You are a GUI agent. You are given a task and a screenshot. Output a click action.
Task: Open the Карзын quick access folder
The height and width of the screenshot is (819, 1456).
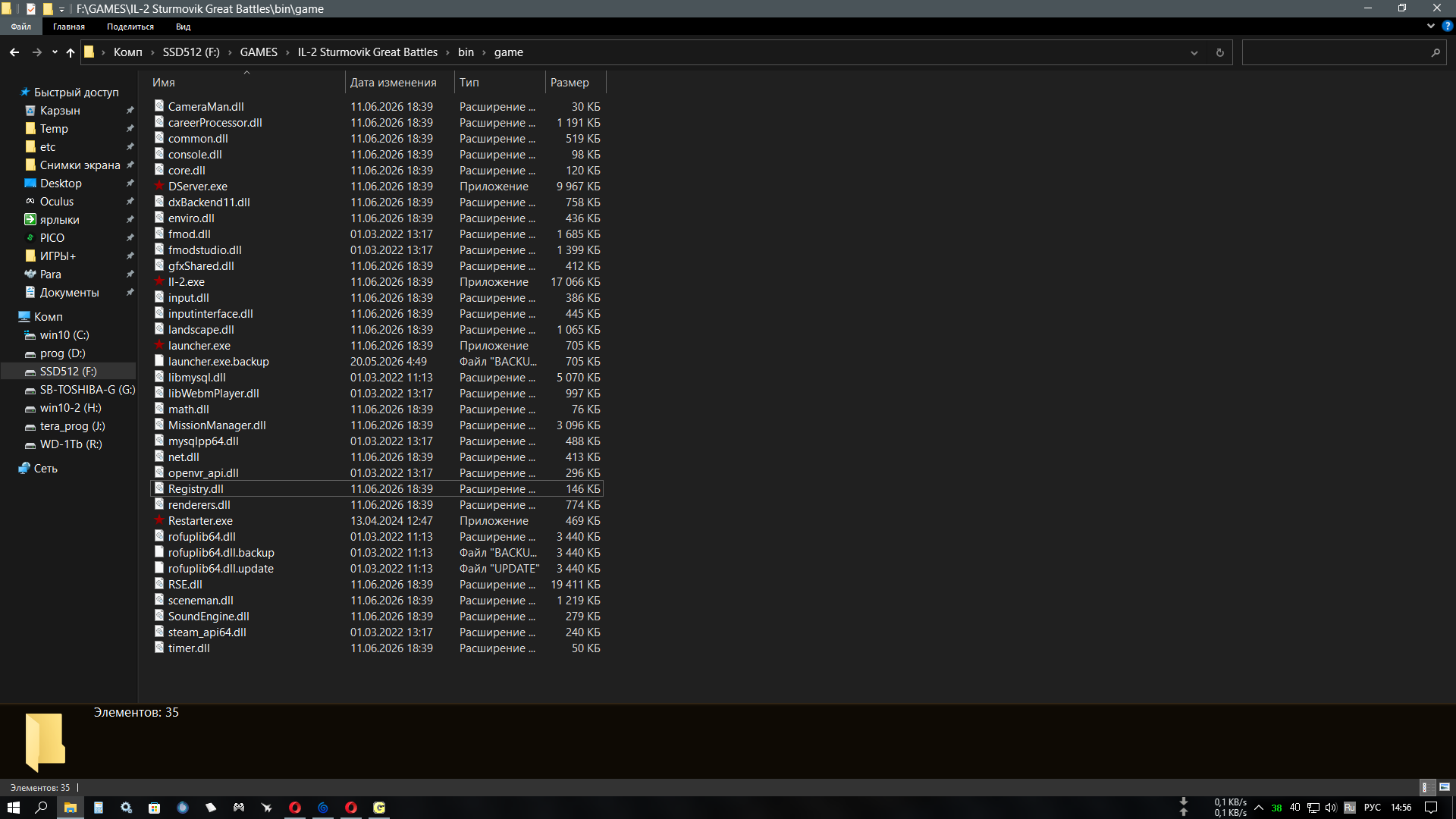click(x=60, y=111)
